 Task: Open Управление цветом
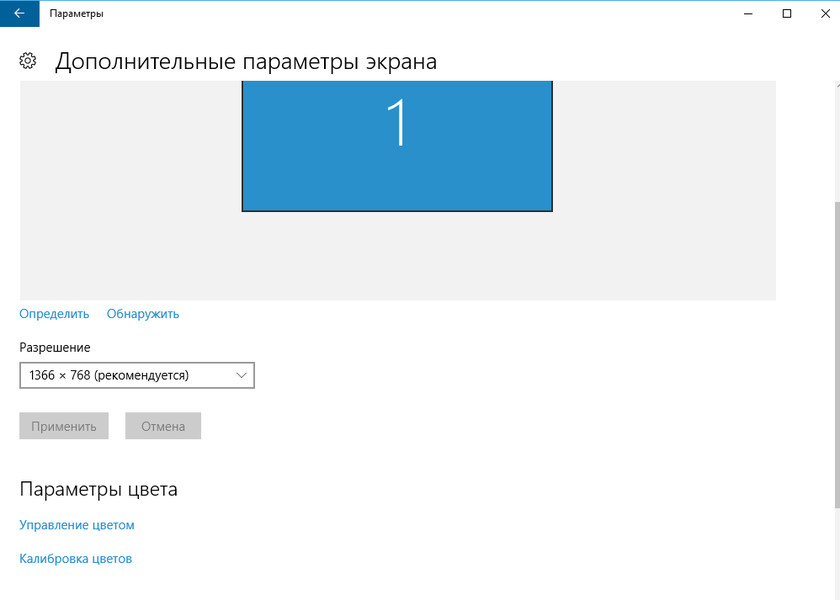coord(77,525)
